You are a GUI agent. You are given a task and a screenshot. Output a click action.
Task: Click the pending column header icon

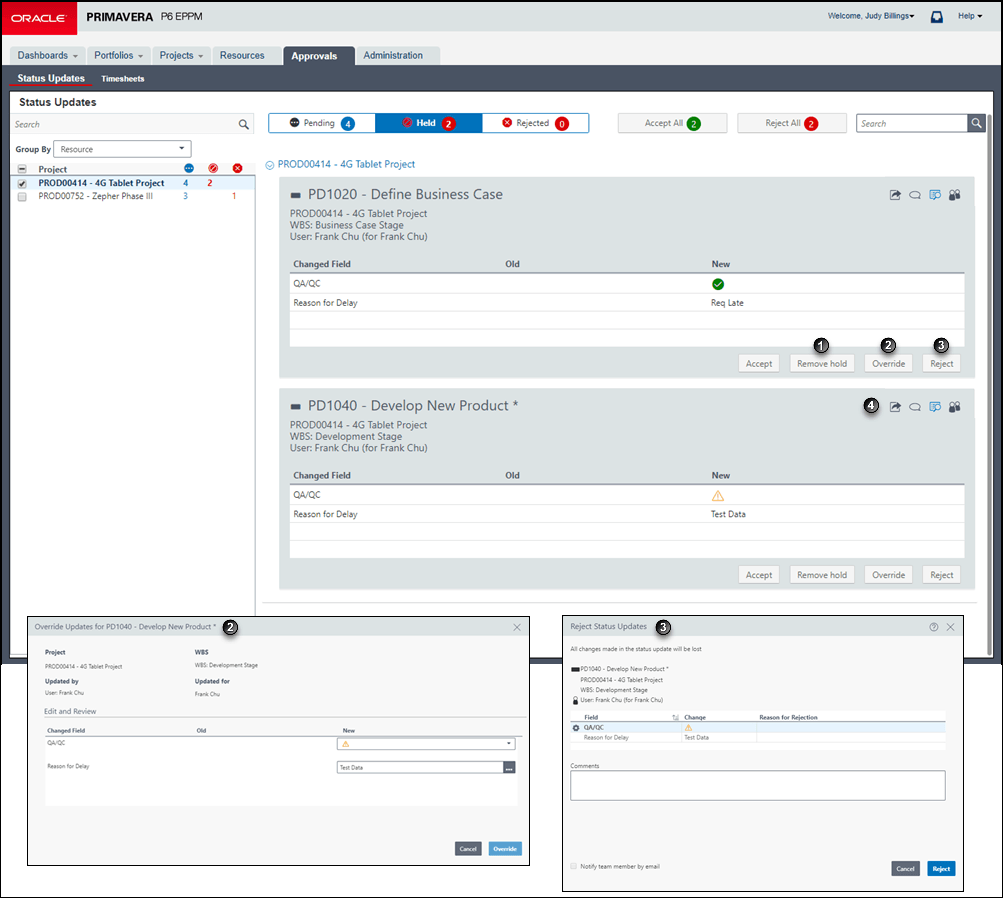189,168
